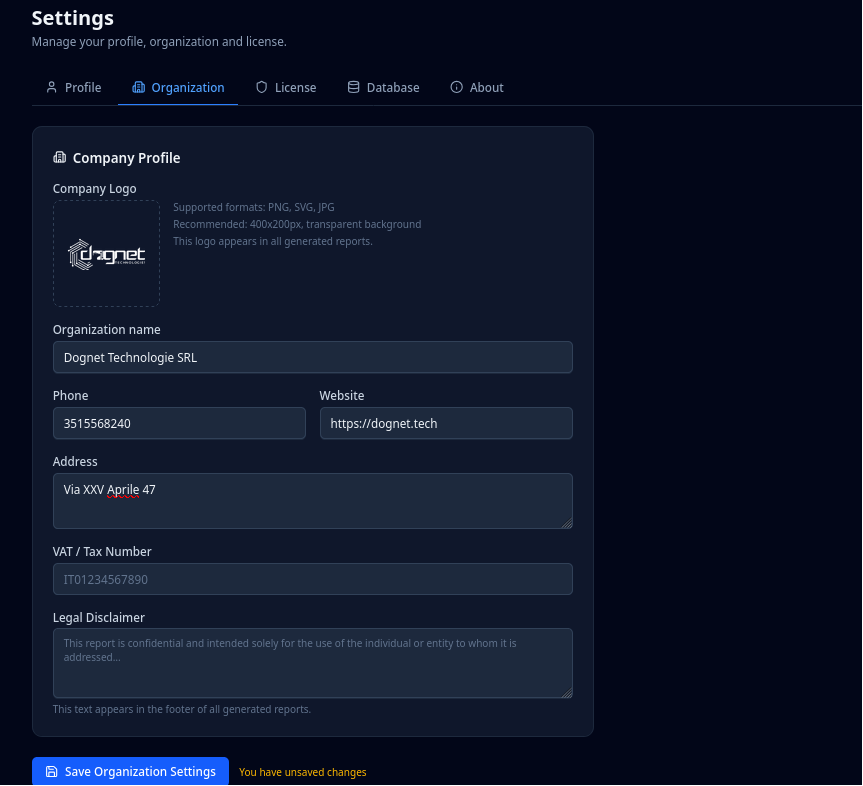Focus the VAT / Tax Number field
The image size is (863, 786).
313,579
